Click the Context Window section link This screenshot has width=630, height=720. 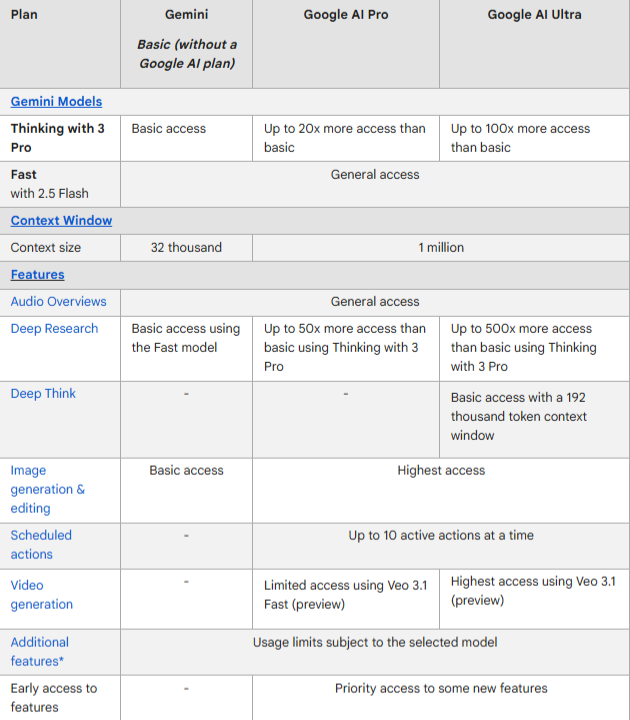pos(61,220)
